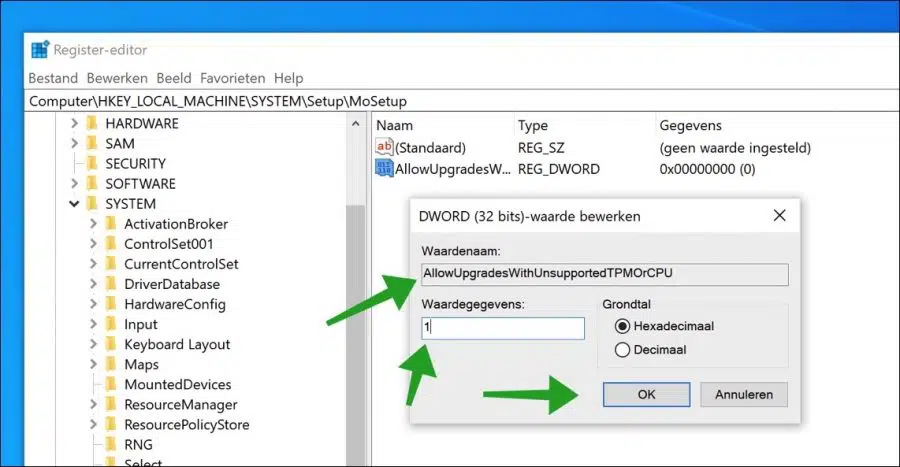Expand the DriverDatabase key
900x467 pixels.
point(94,284)
